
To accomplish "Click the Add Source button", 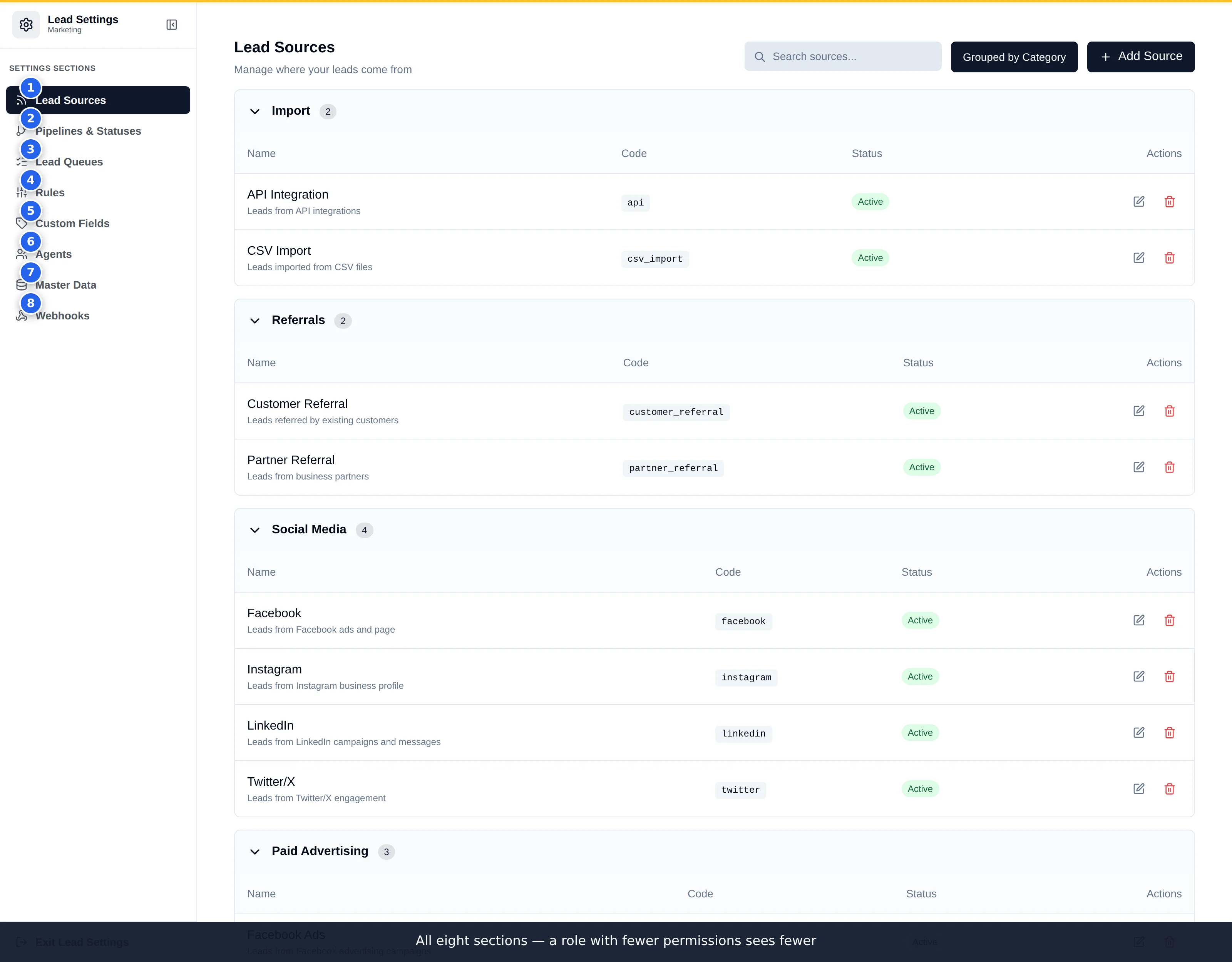I will coord(1141,57).
